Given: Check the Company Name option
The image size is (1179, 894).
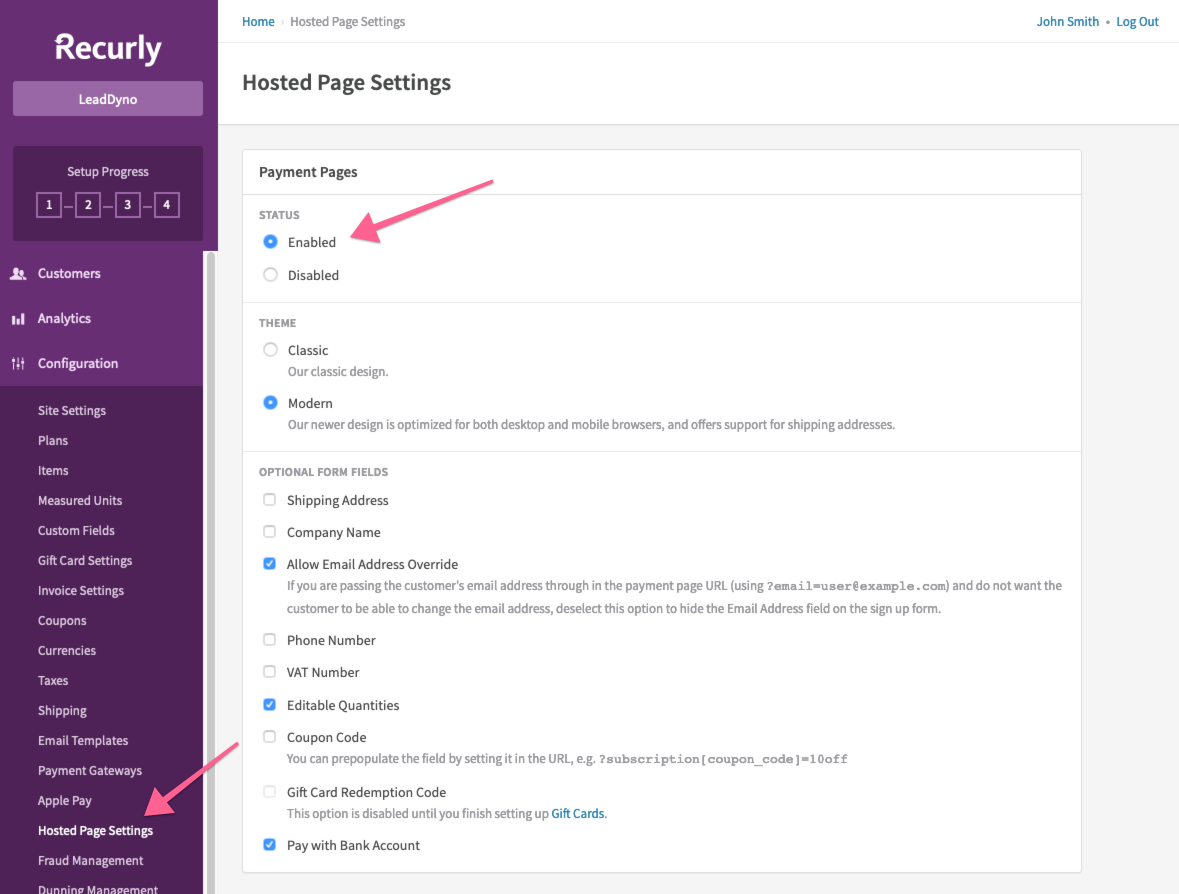Looking at the screenshot, I should tap(269, 531).
